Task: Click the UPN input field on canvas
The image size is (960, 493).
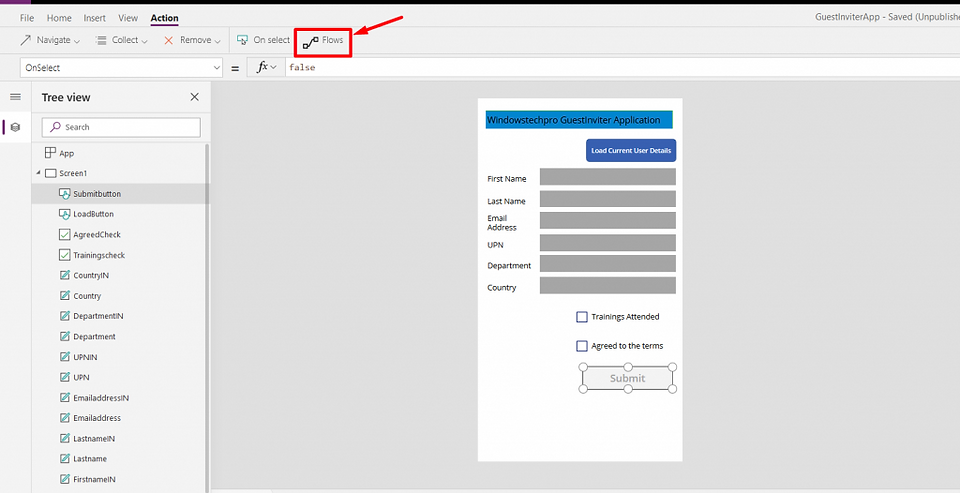Action: pos(607,243)
